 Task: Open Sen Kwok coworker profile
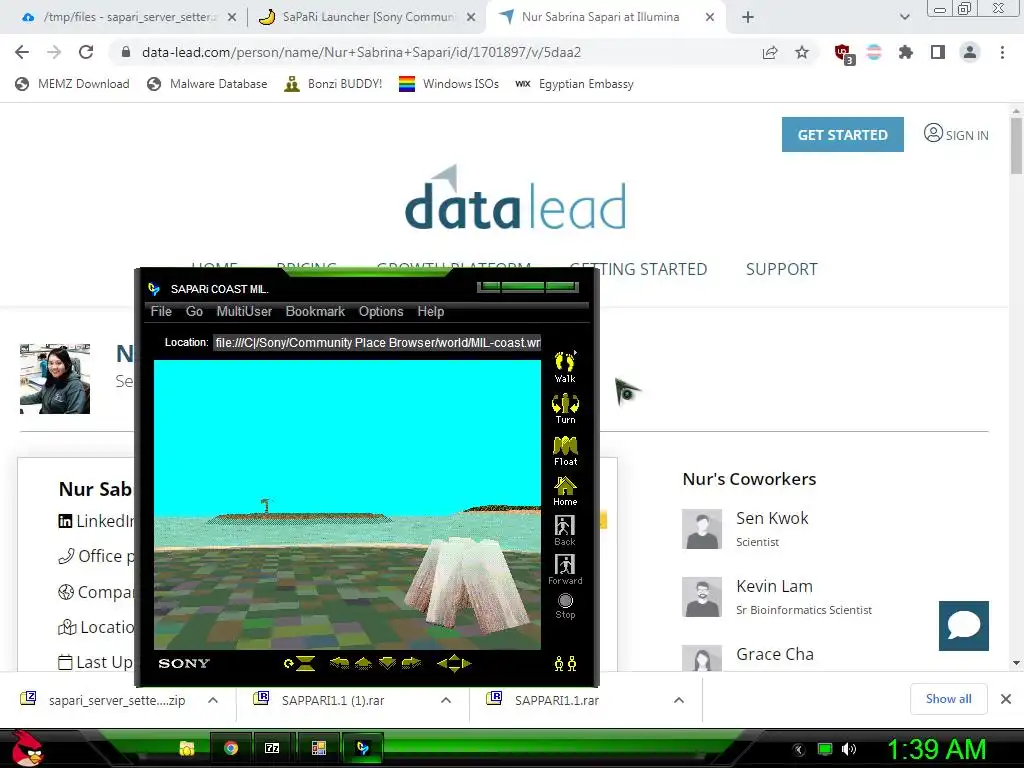pyautogui.click(x=772, y=518)
